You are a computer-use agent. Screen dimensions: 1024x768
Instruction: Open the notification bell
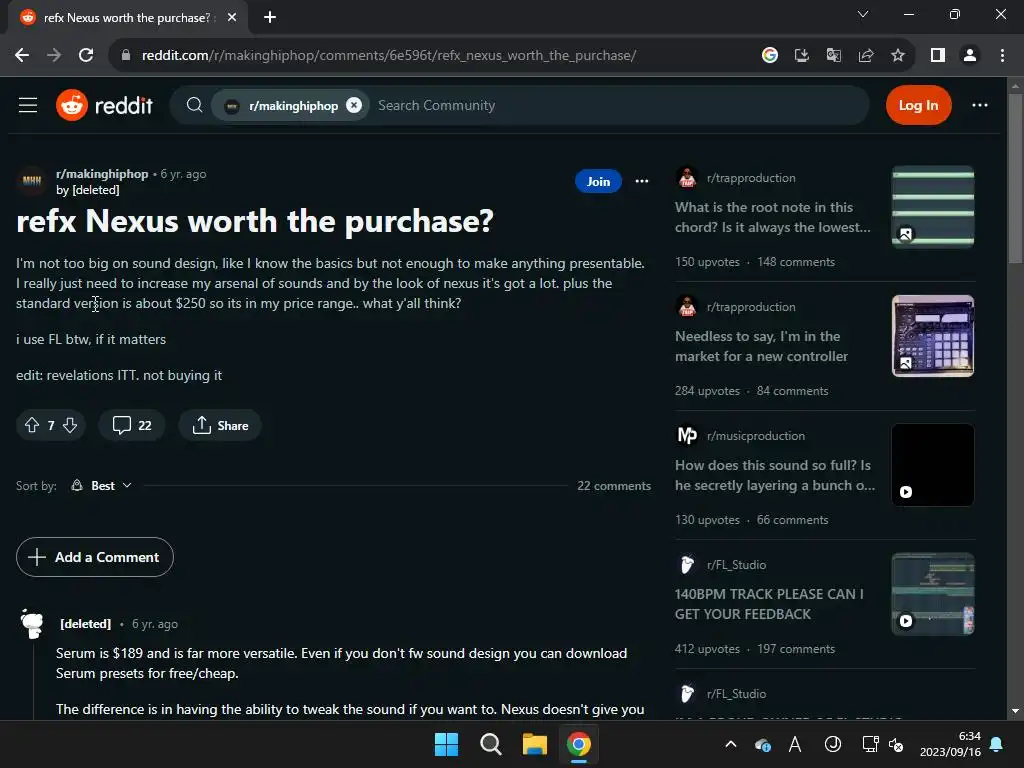click(997, 744)
